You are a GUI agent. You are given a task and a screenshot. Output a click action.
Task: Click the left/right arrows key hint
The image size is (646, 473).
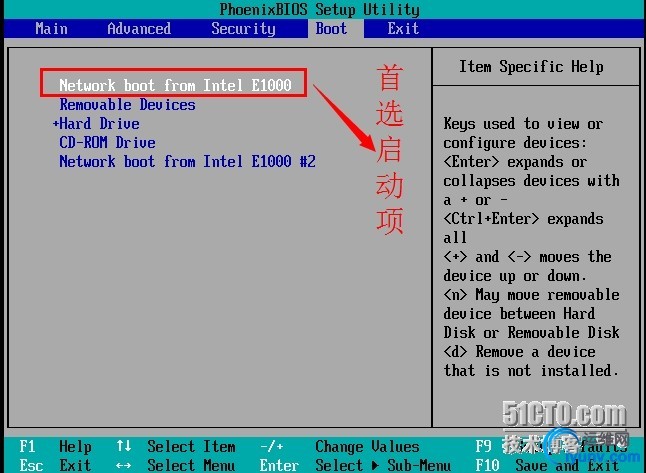pos(124,466)
